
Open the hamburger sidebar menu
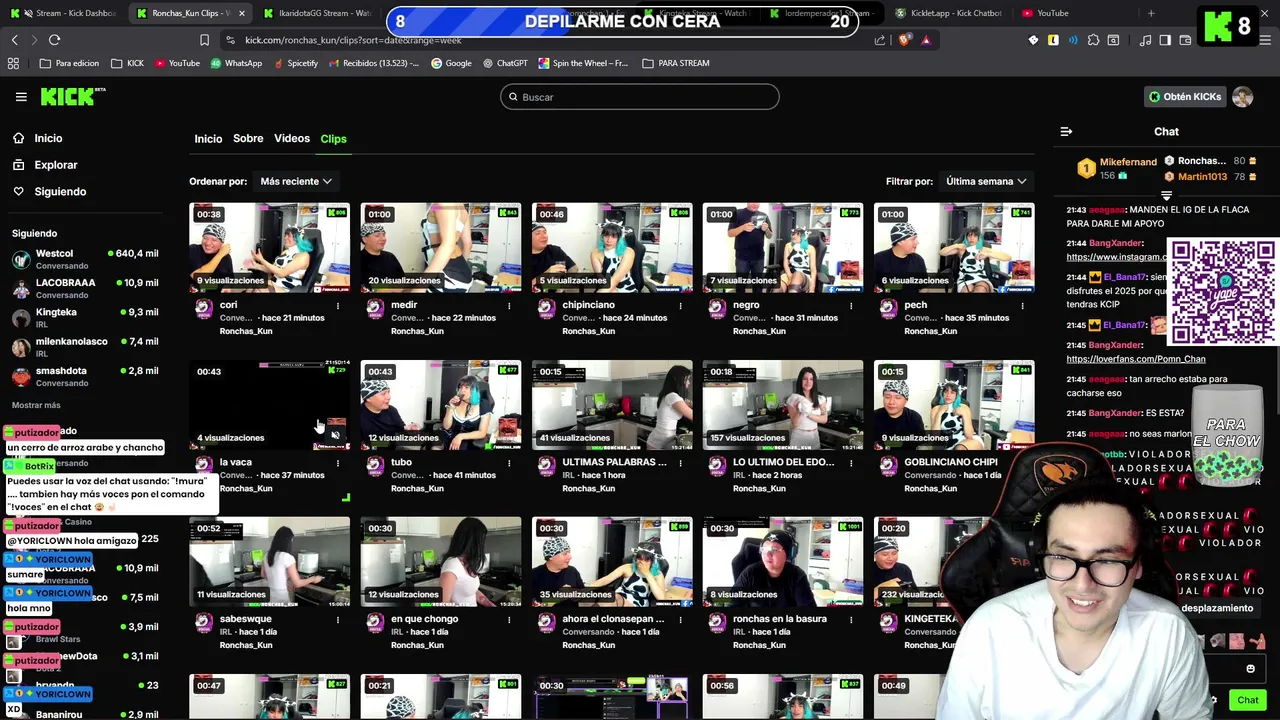[21, 97]
